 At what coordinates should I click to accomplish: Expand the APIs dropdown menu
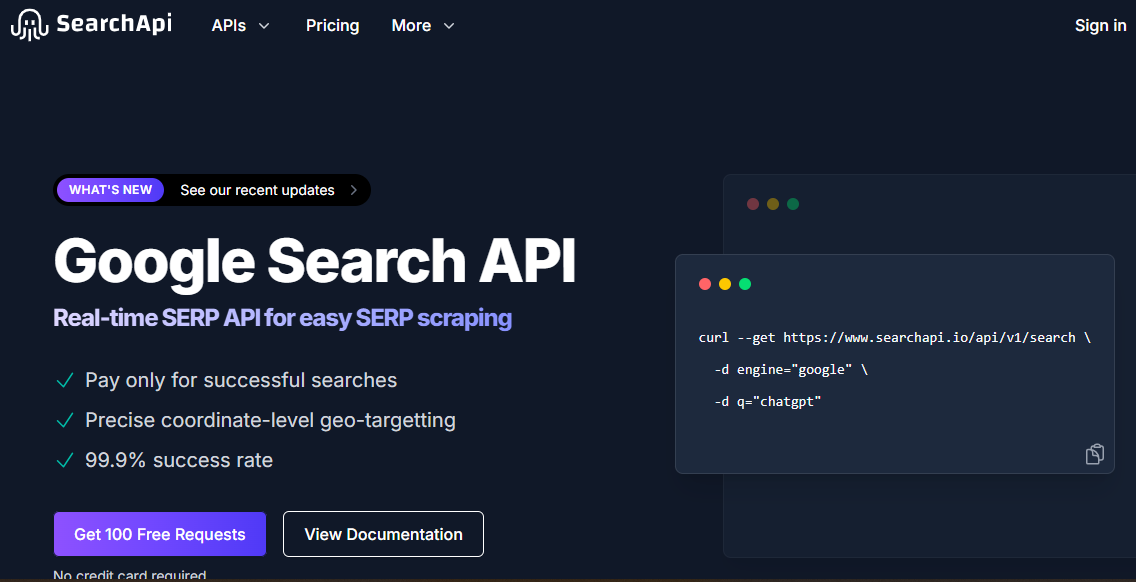click(x=241, y=26)
